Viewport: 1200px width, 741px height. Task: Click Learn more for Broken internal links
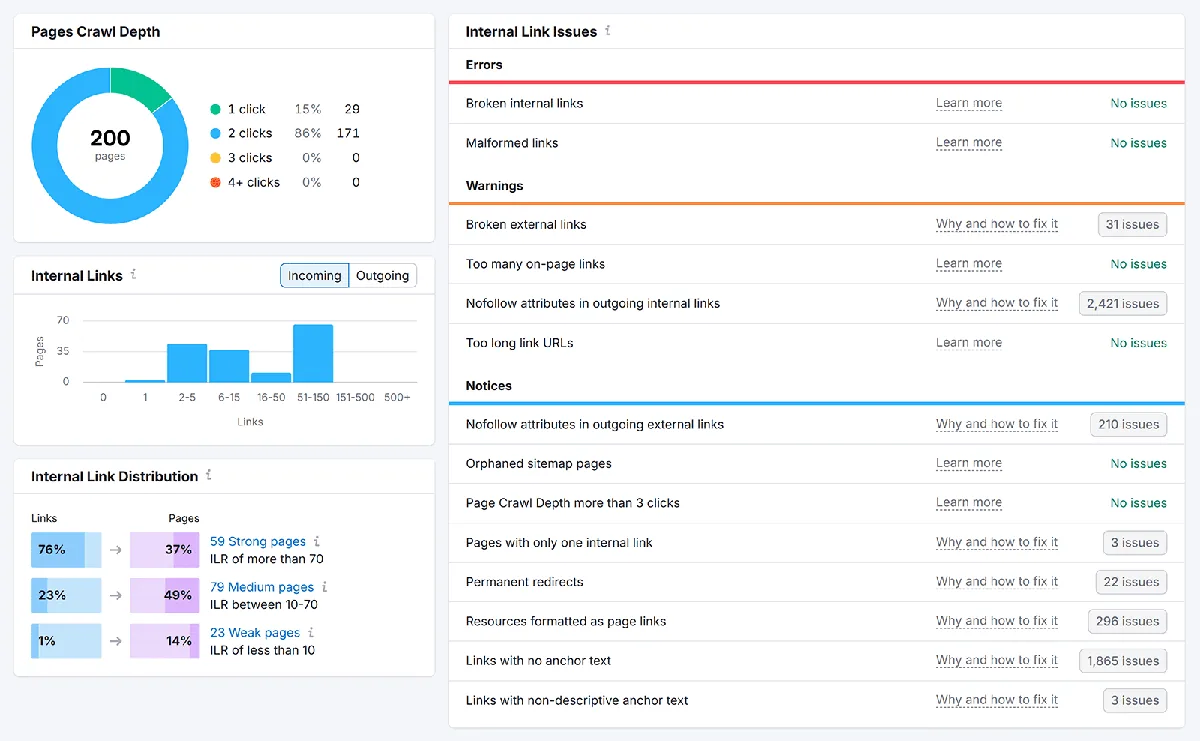[x=969, y=103]
